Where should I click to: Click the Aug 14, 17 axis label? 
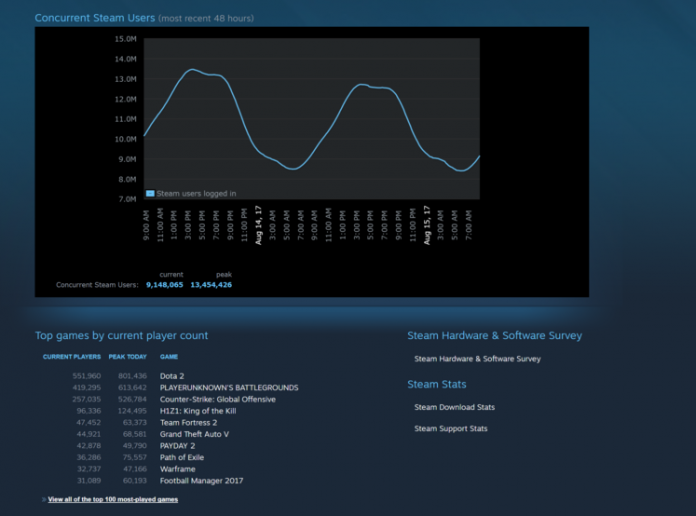tap(258, 225)
